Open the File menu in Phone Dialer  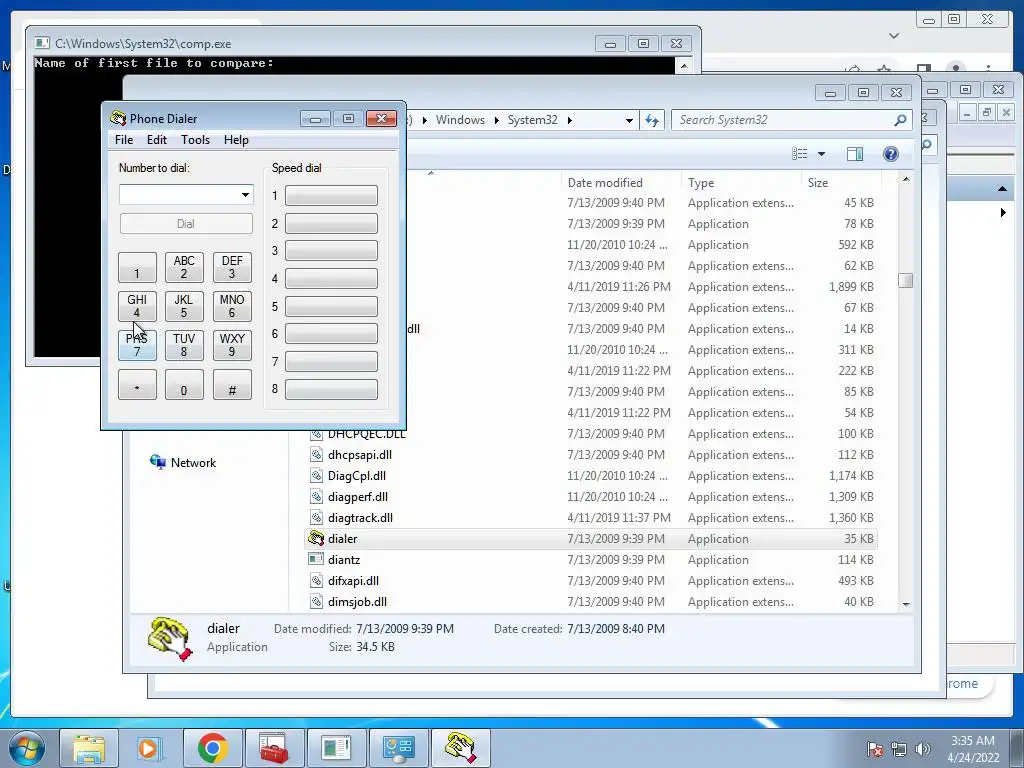point(123,140)
